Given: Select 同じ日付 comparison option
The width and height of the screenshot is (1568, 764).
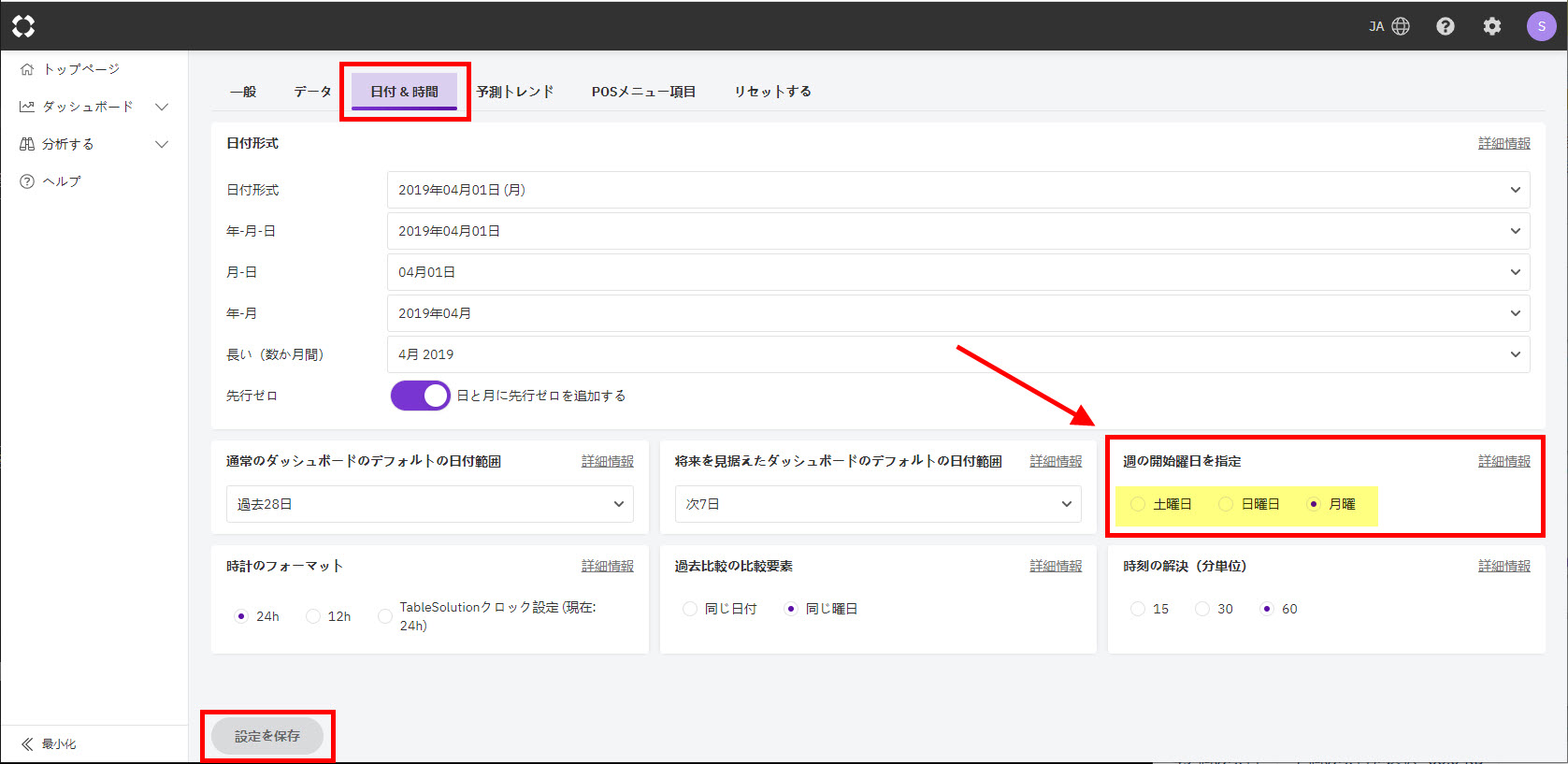Looking at the screenshot, I should pyautogui.click(x=690, y=609).
